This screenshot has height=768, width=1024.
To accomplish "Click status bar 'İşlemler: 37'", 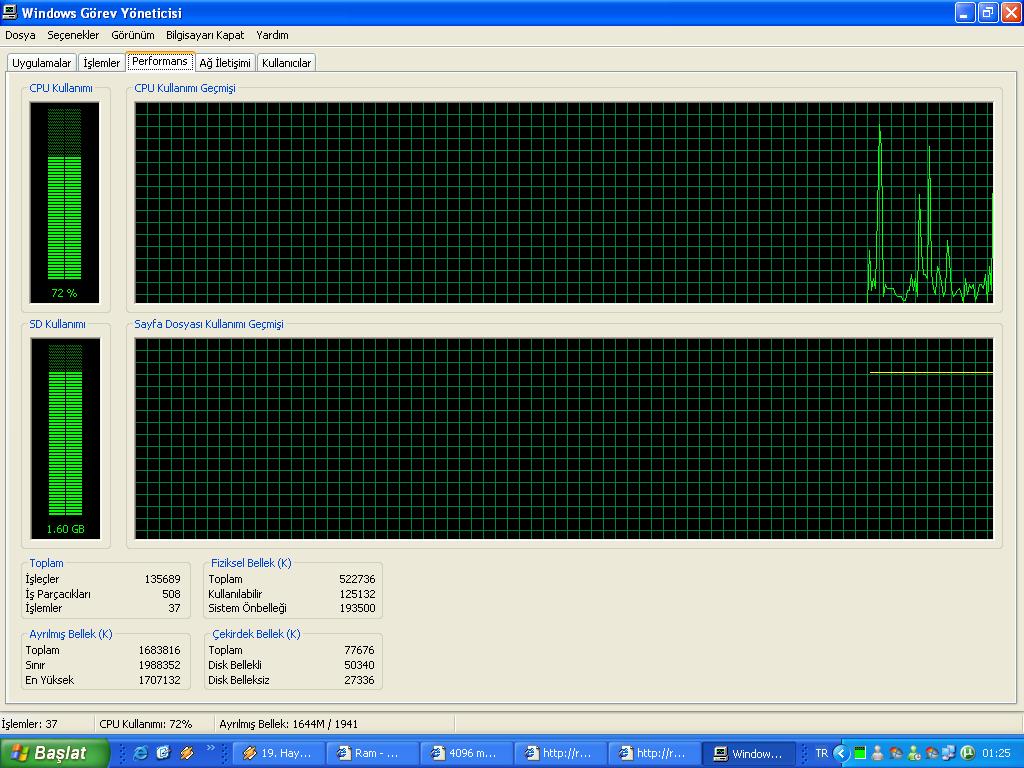I will click(x=29, y=724).
